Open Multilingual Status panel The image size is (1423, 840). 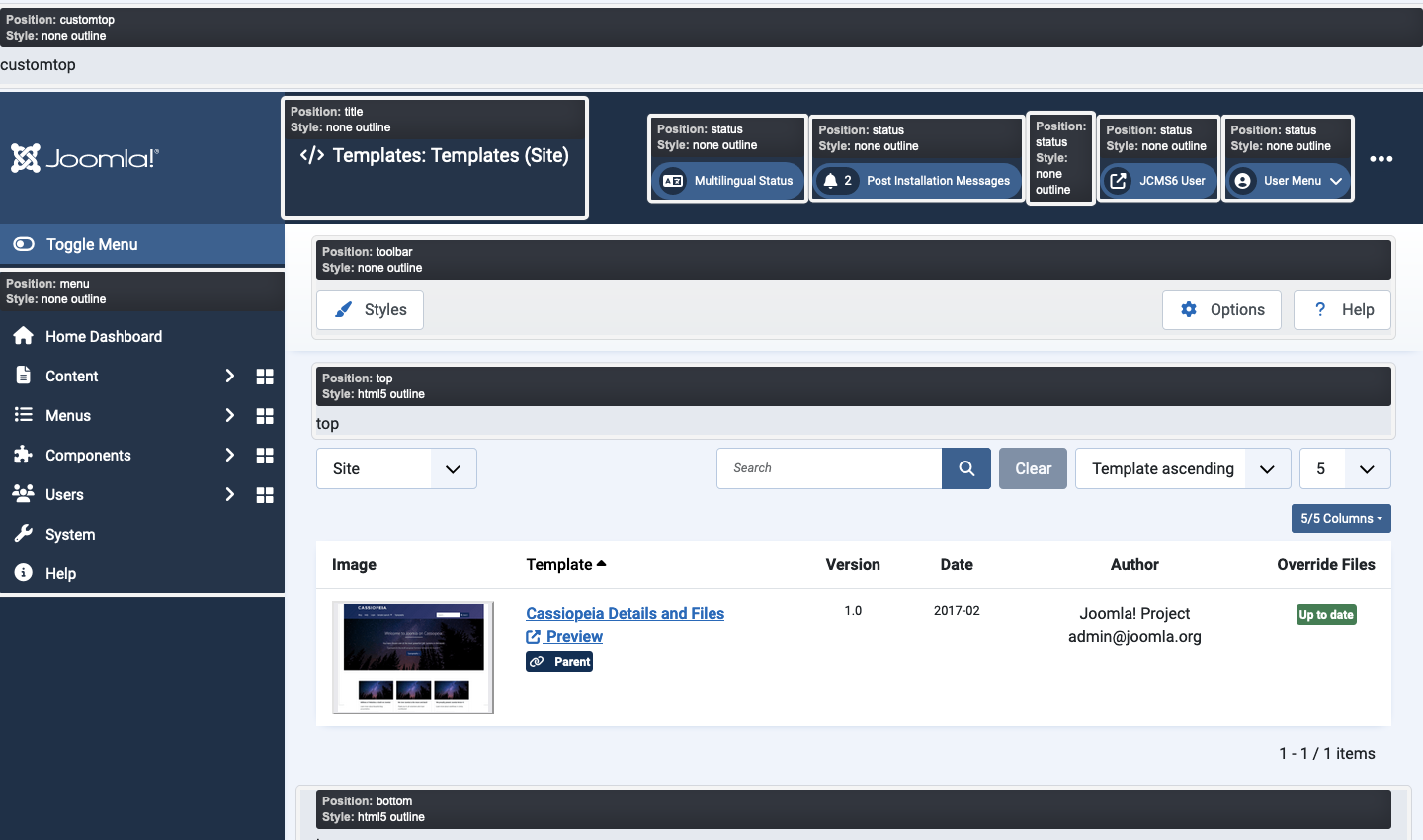[x=728, y=181]
